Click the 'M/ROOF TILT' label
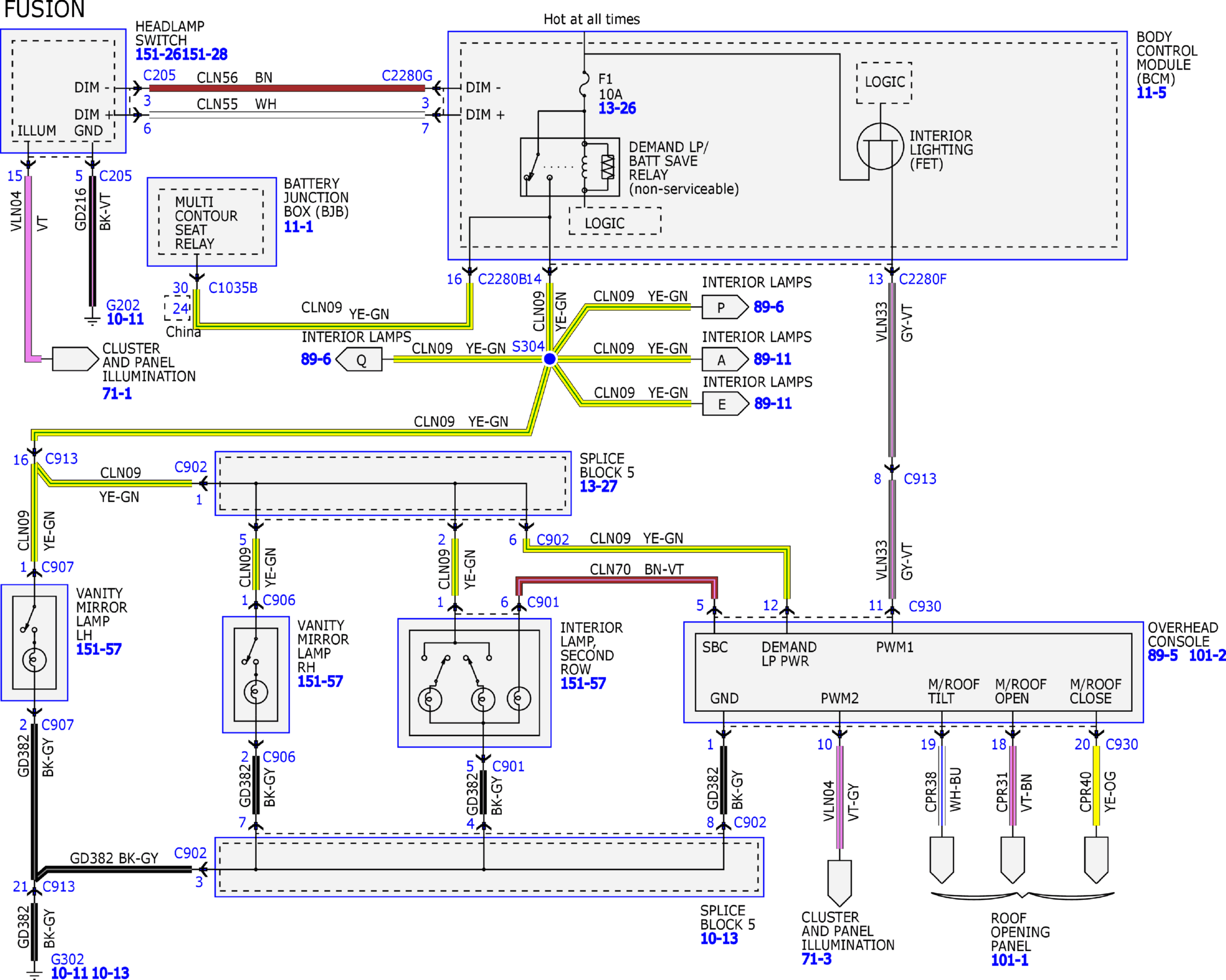This screenshot has width=1226, height=980. (953, 692)
